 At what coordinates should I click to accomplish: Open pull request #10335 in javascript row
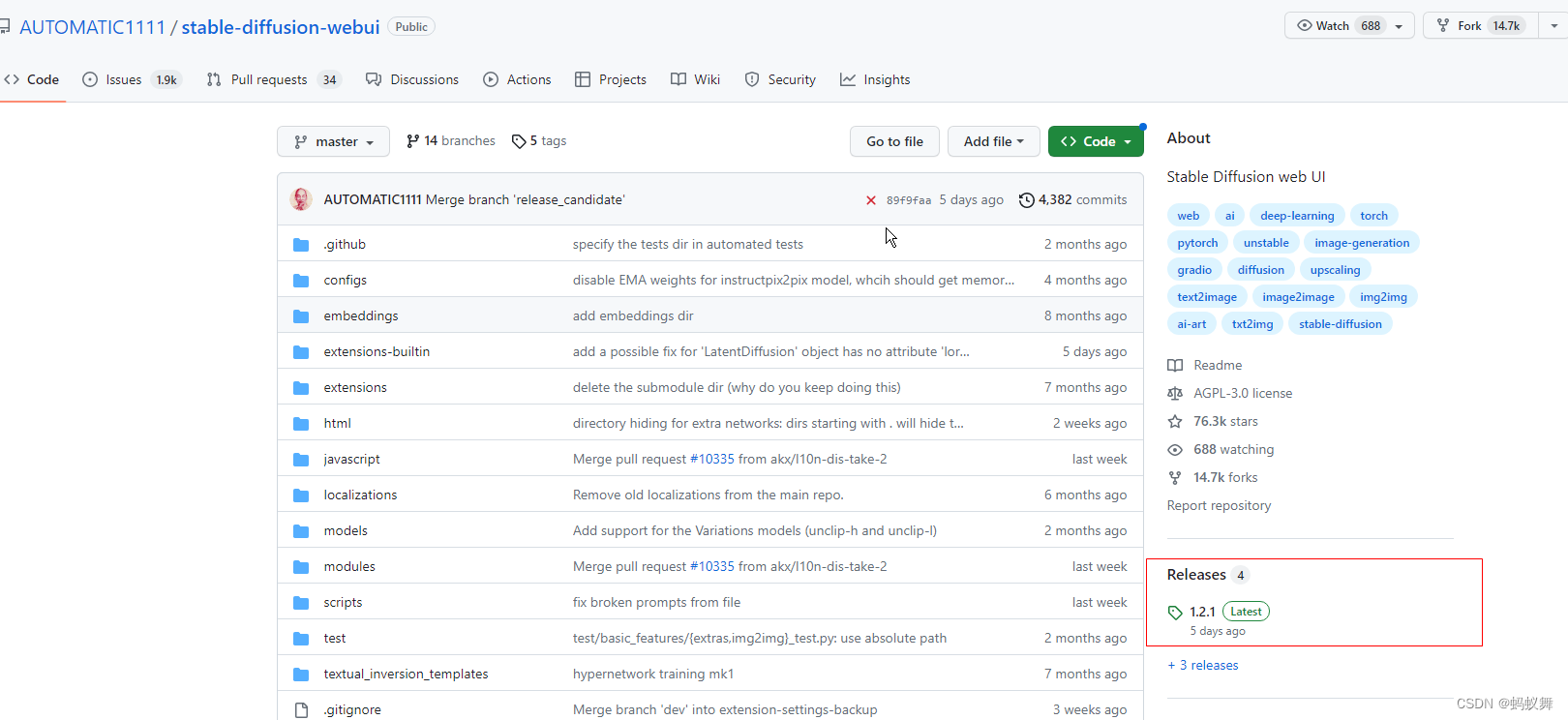[x=712, y=460]
